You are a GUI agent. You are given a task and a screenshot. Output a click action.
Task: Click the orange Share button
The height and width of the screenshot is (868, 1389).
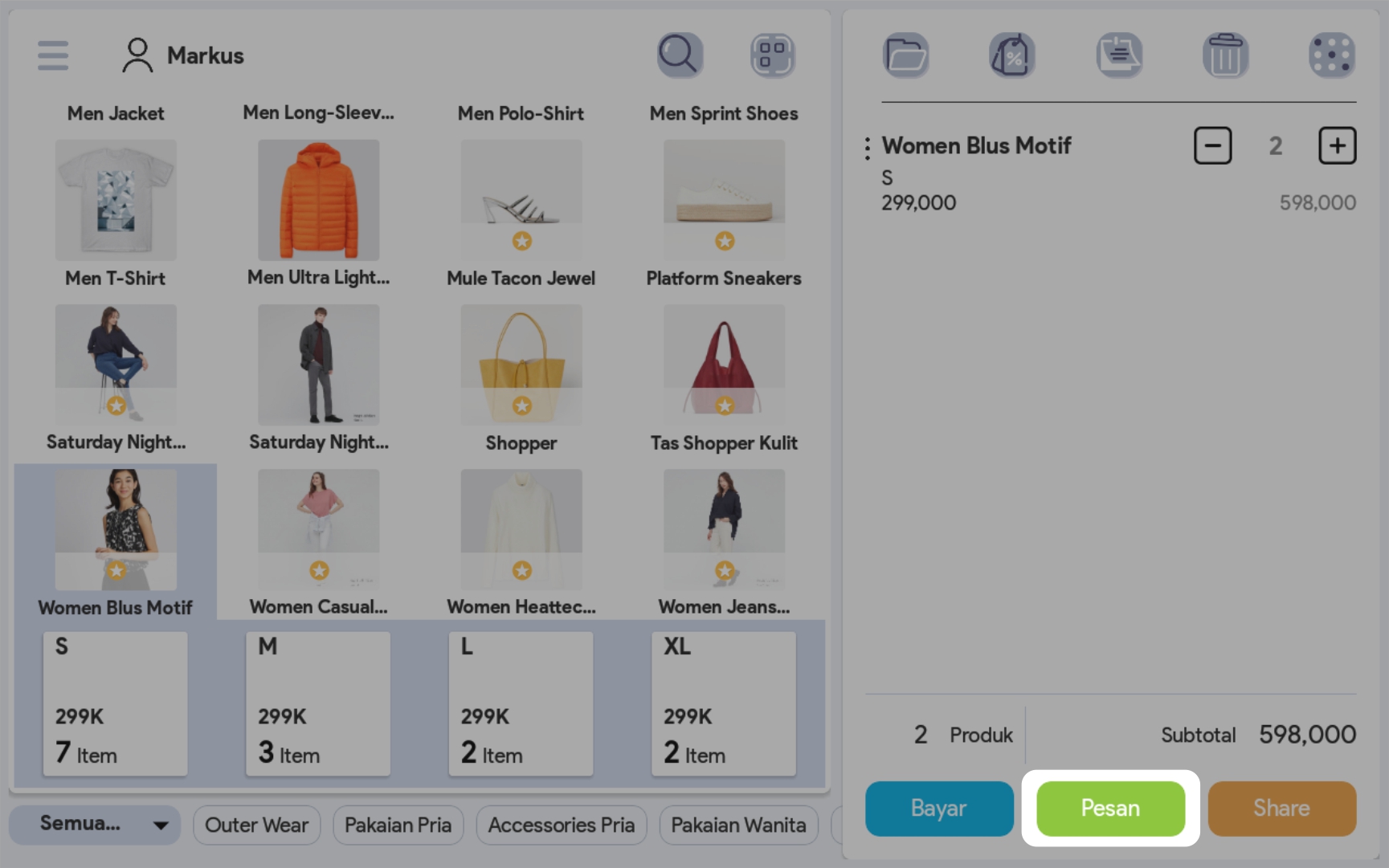point(1282,809)
